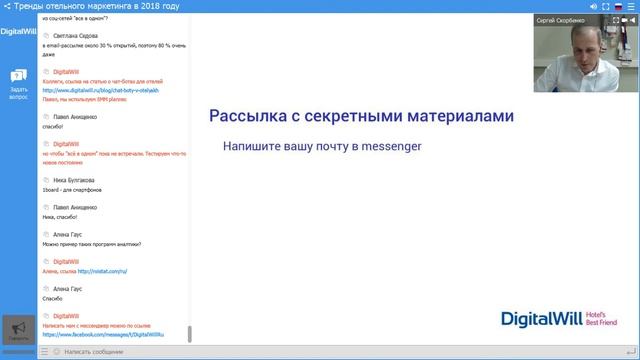Click the message 'Можно пример таких программ аналитики?'
The height and width of the screenshot is (360, 640).
(x=92, y=244)
